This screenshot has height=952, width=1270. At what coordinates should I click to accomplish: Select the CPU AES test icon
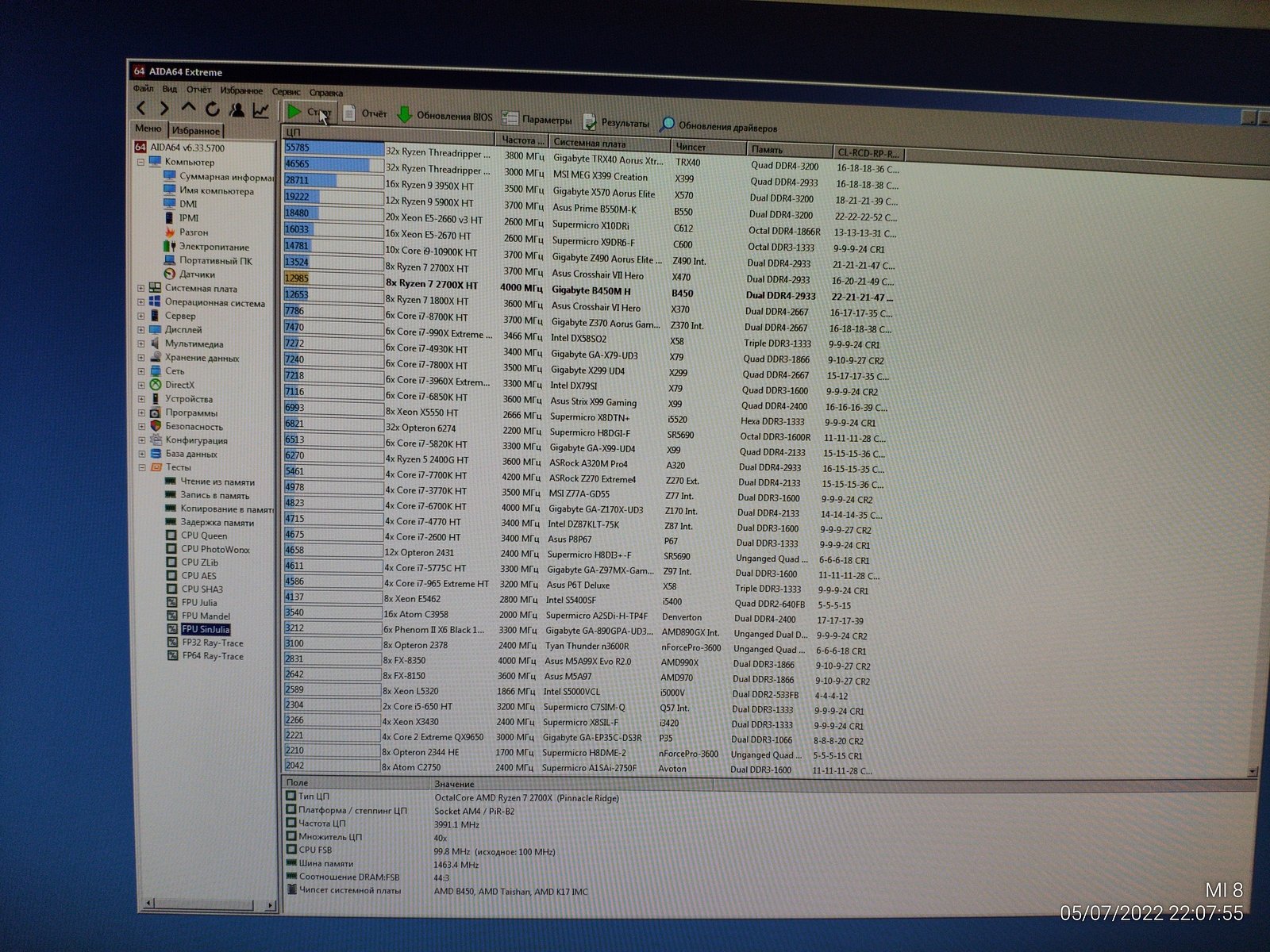tap(171, 576)
